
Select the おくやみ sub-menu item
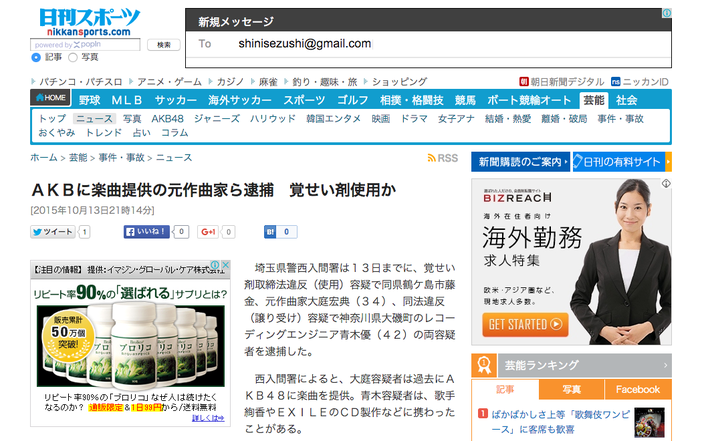[x=56, y=133]
